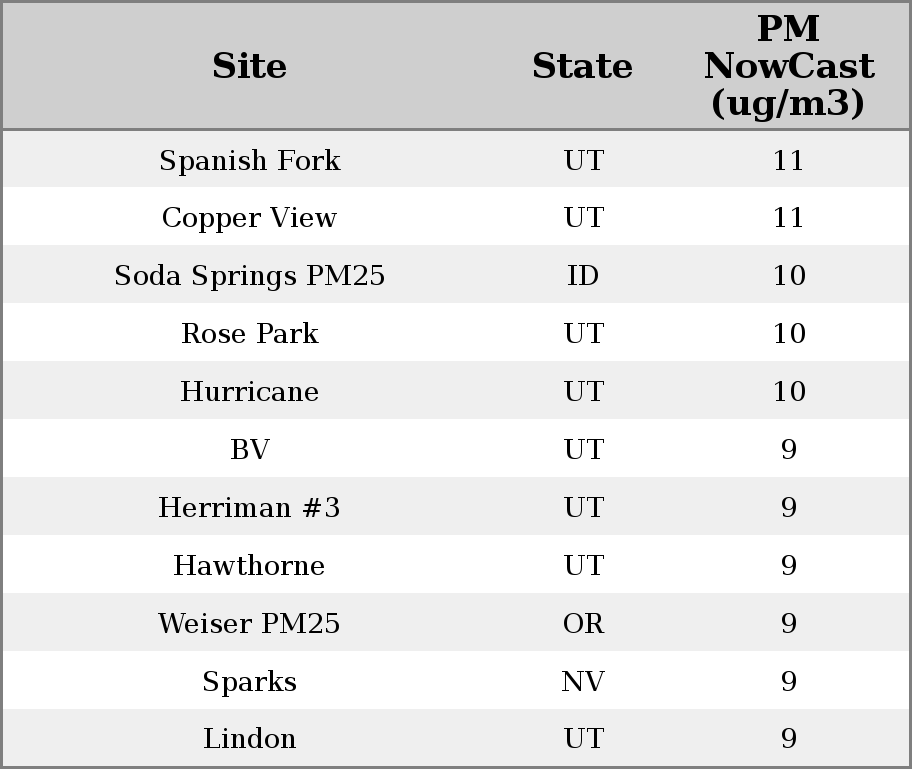Select the Sparks site name

(x=249, y=682)
